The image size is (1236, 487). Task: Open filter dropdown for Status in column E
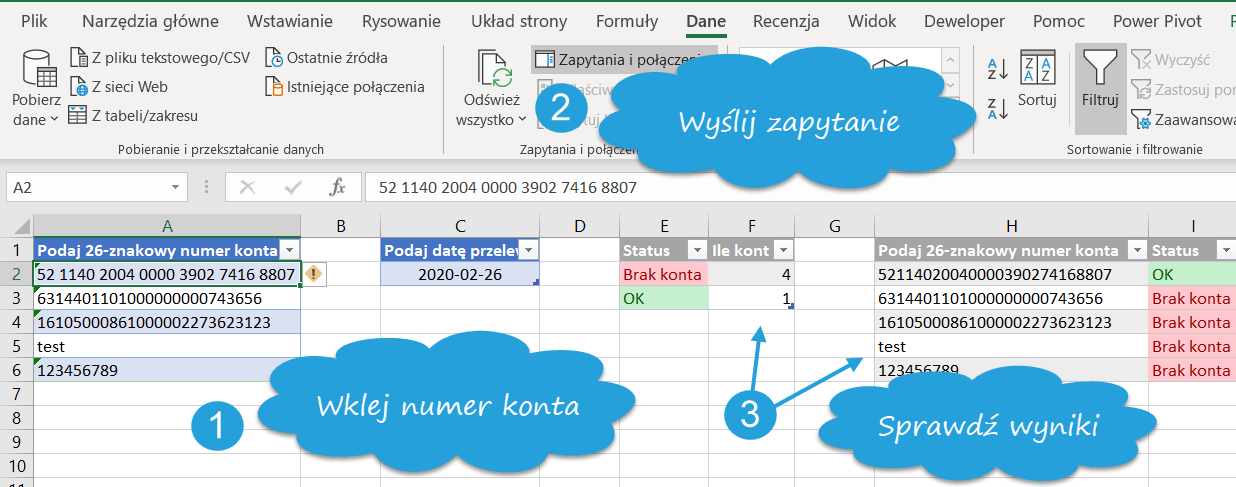point(693,251)
